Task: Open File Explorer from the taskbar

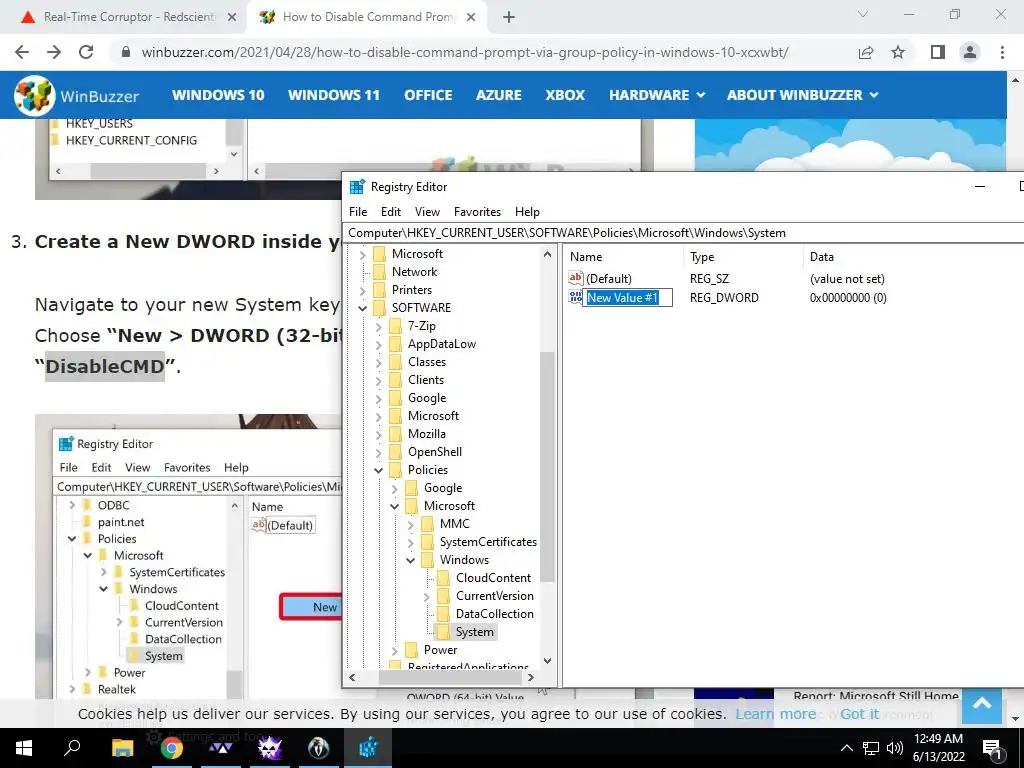Action: (x=122, y=748)
